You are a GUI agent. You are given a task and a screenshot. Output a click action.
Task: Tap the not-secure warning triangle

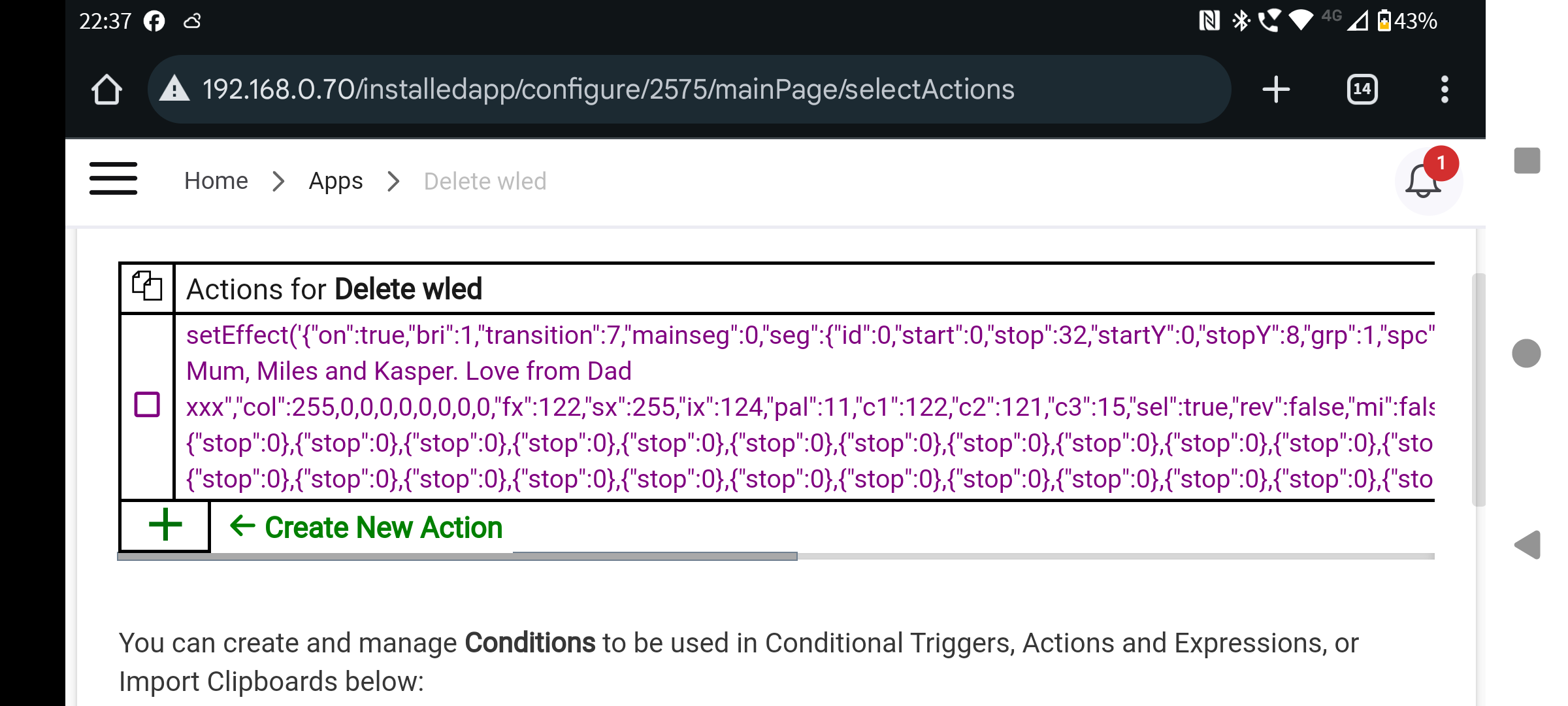(174, 89)
